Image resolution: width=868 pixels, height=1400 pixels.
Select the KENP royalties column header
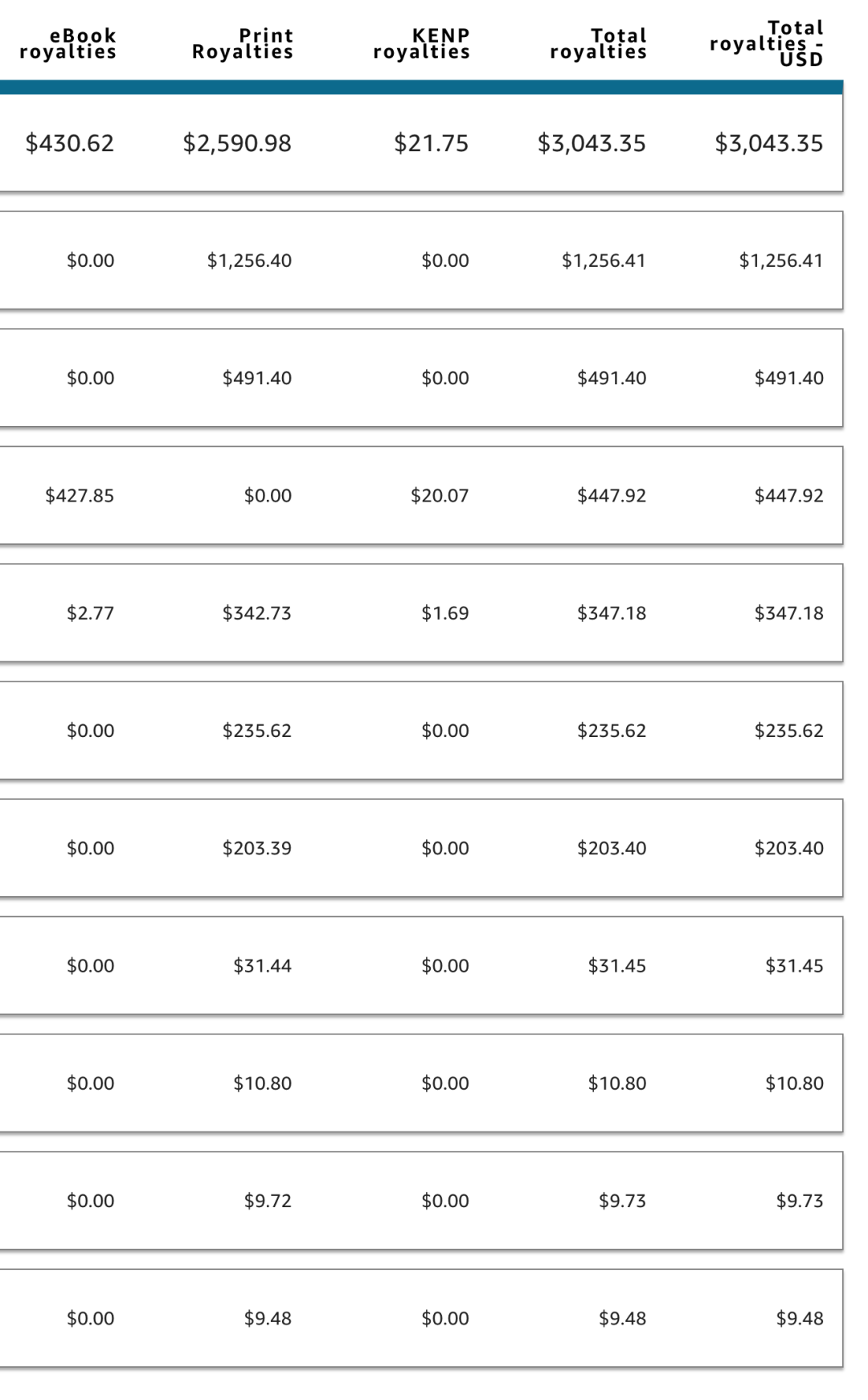[422, 44]
